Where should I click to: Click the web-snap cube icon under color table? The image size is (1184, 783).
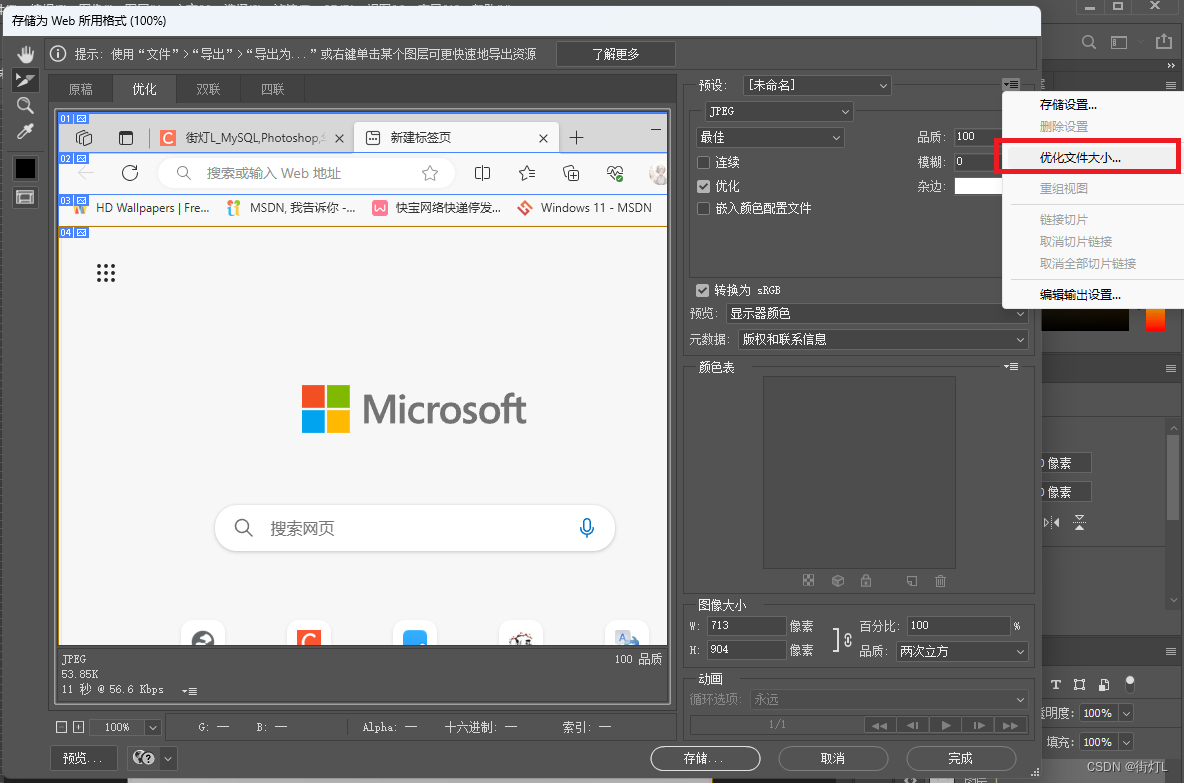point(837,580)
